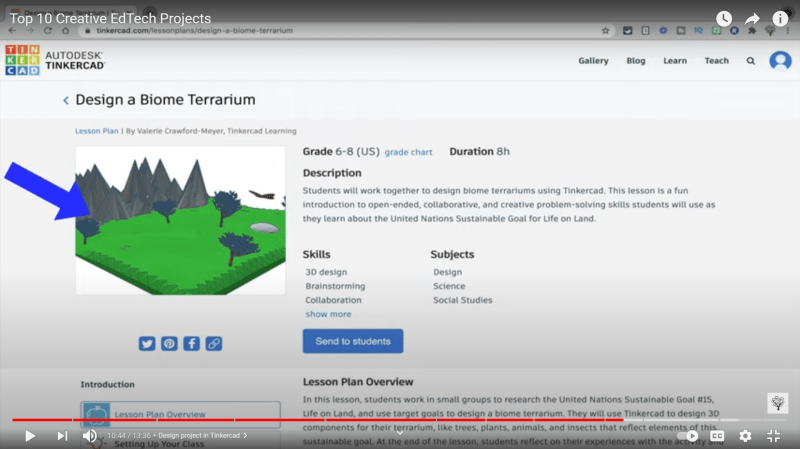
Task: Open the Gallery nav menu item
Action: pyautogui.click(x=593, y=61)
